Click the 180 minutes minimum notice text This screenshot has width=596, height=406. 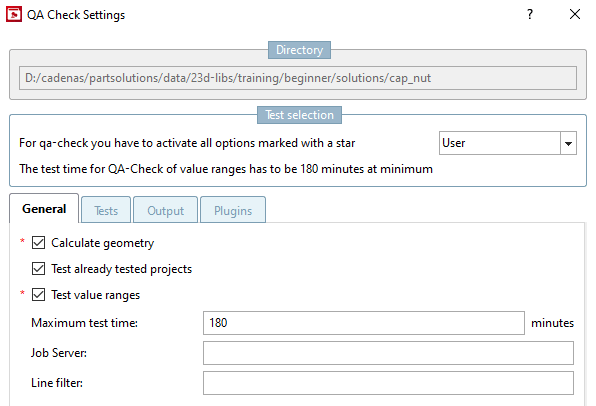tap(226, 169)
